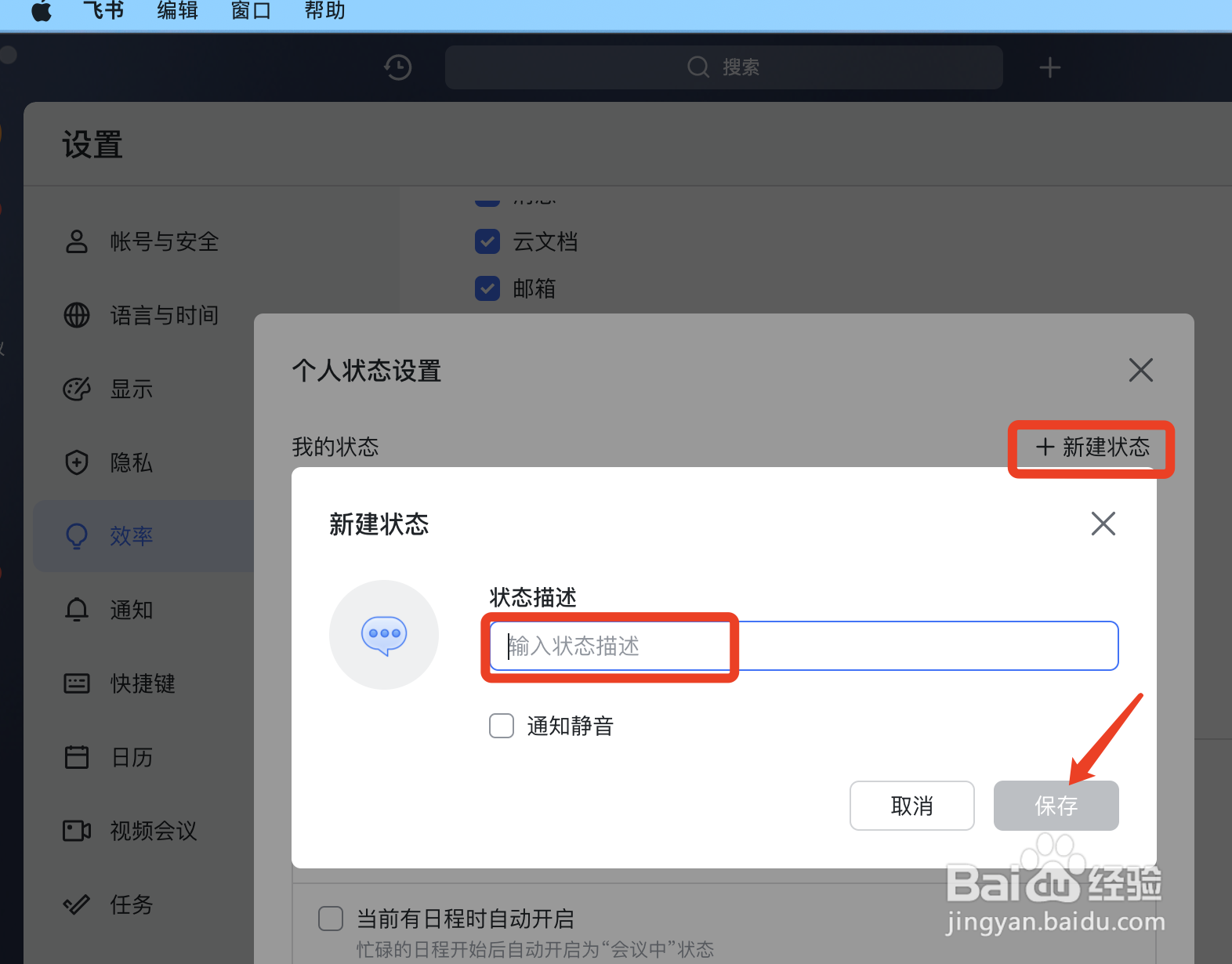Viewport: 1232px width, 964px height.
Task: Enable the 通知静音 checkbox
Action: pyautogui.click(x=502, y=726)
